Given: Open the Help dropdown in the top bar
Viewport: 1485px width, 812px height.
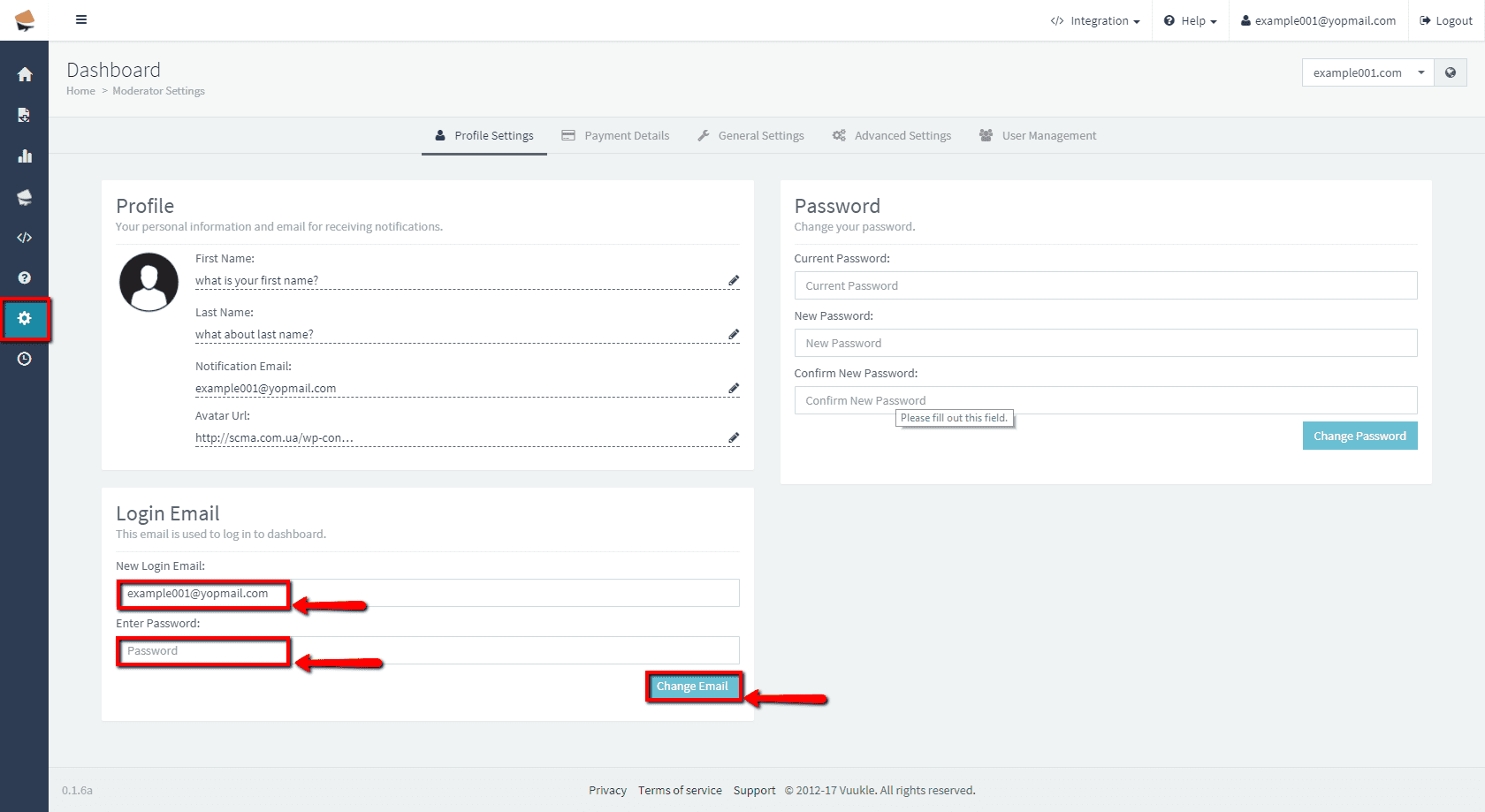Looking at the screenshot, I should click(x=1191, y=21).
